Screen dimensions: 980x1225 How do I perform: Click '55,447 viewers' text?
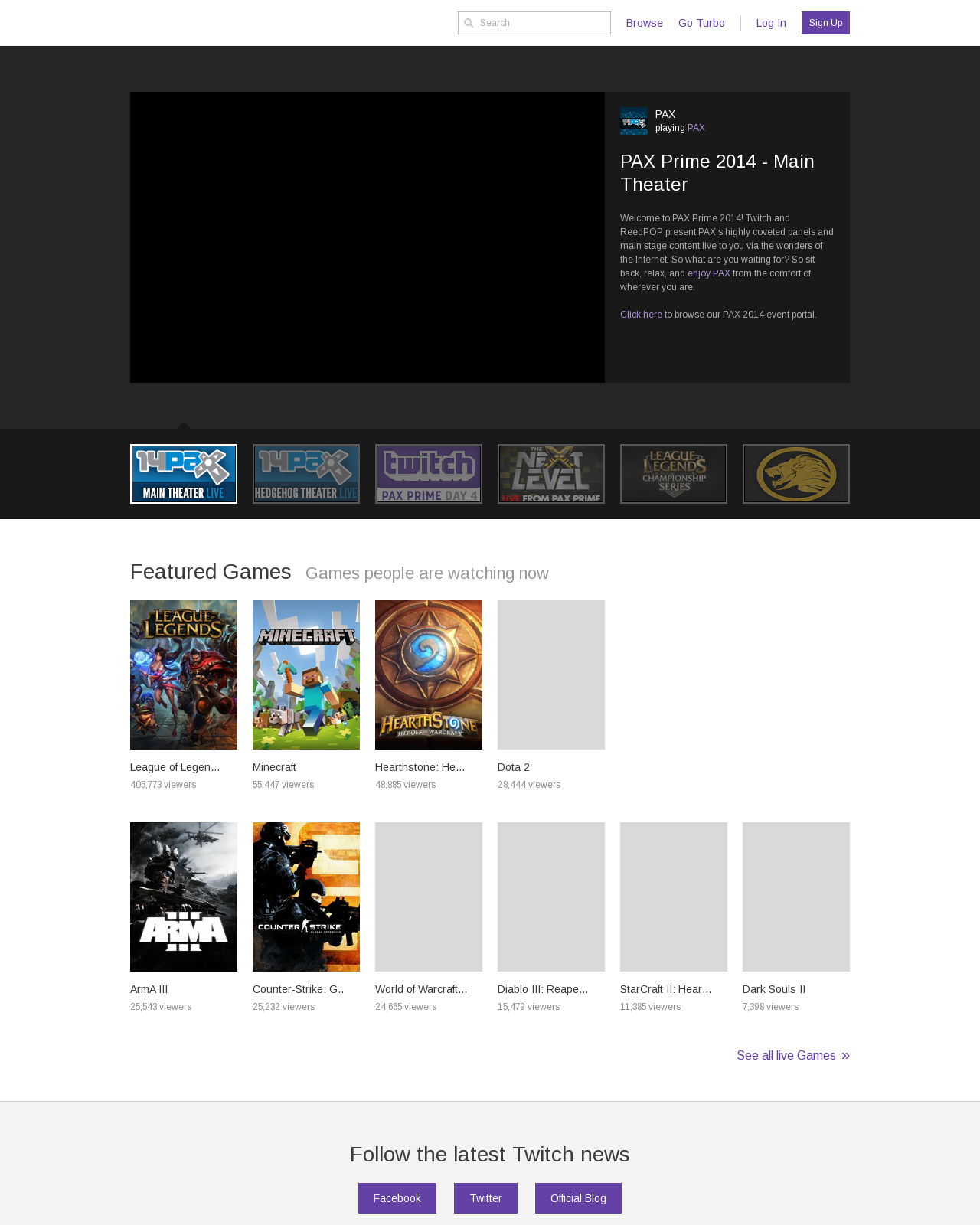283,785
